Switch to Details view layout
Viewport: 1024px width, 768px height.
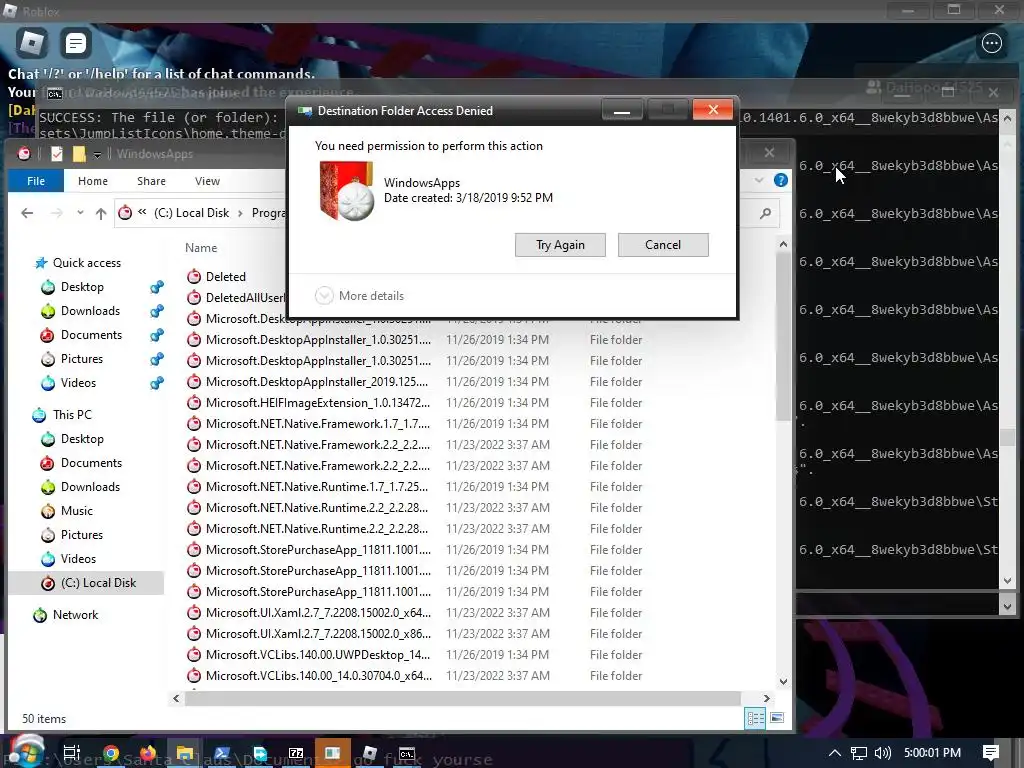[x=756, y=718]
